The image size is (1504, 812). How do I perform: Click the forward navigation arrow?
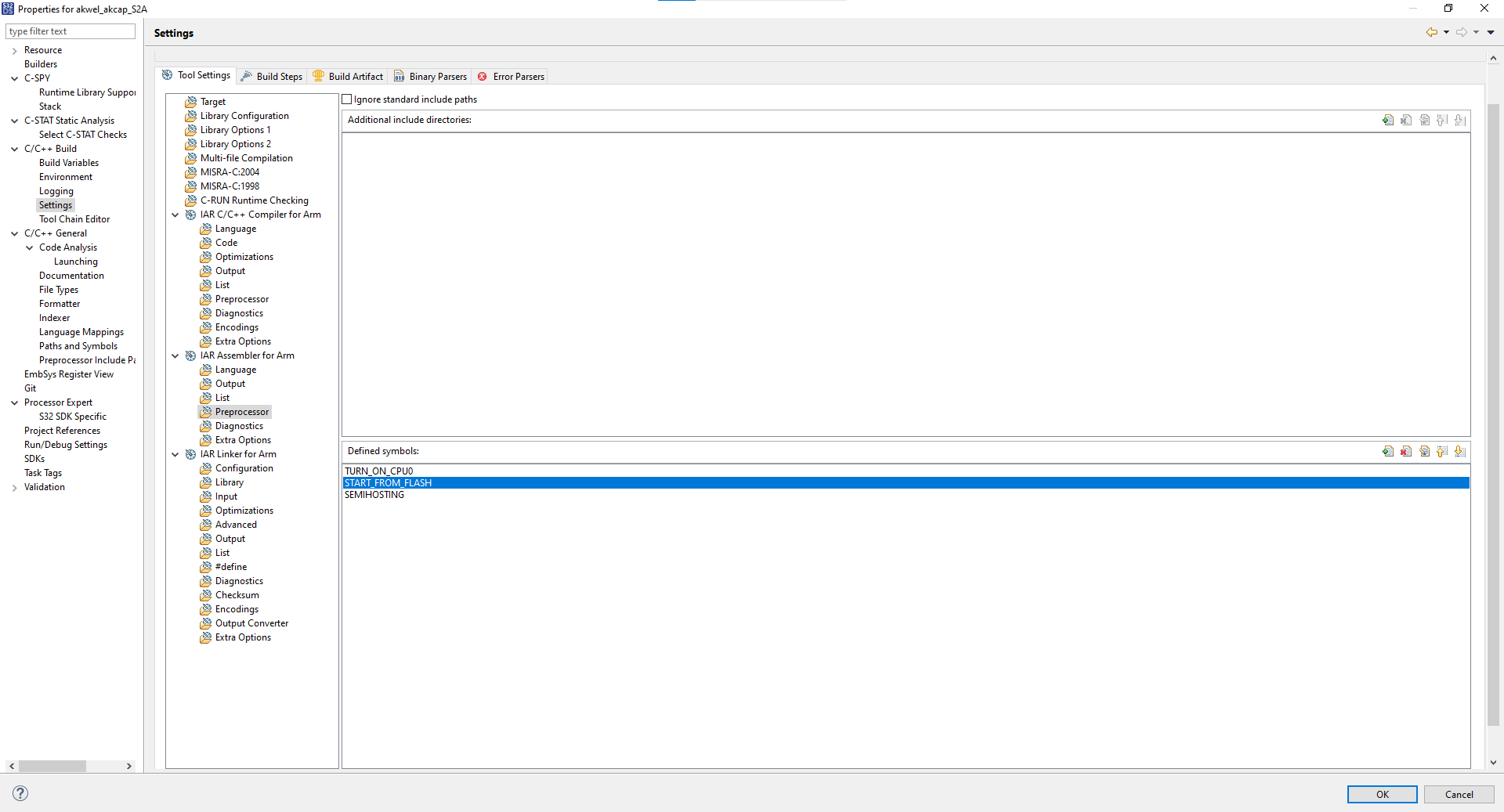point(1462,32)
